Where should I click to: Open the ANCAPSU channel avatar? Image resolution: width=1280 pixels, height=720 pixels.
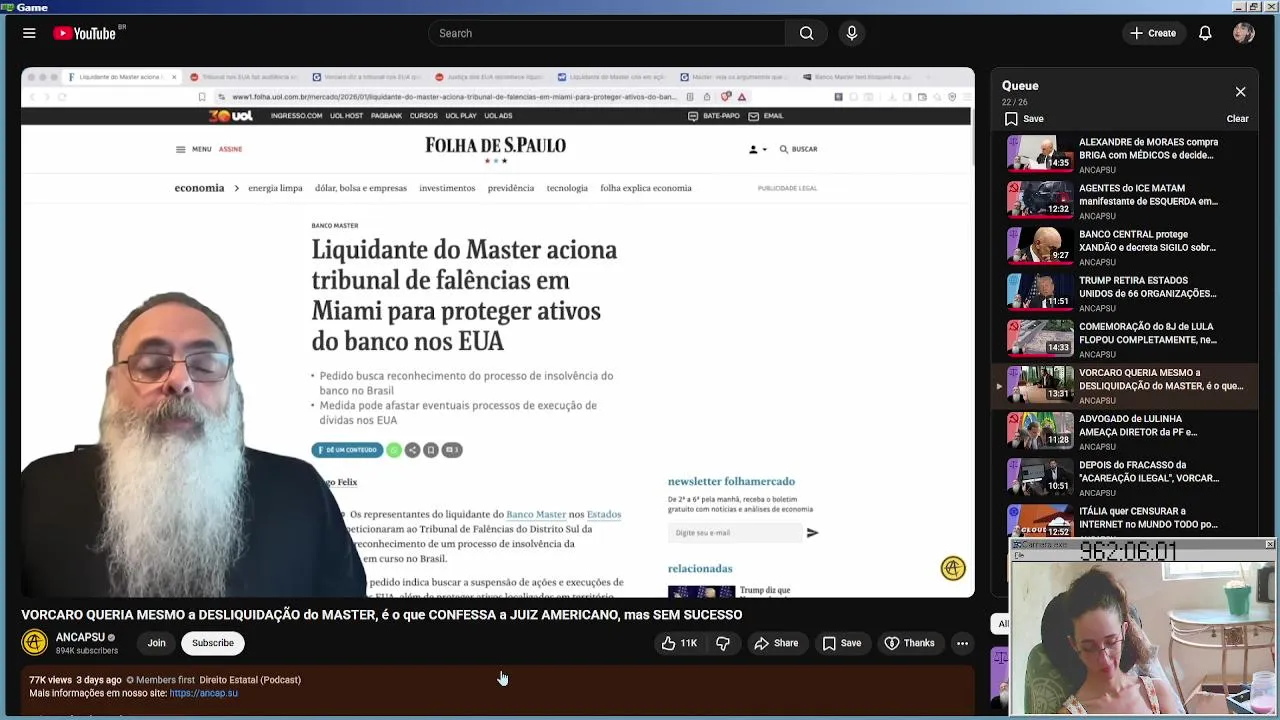click(x=34, y=643)
